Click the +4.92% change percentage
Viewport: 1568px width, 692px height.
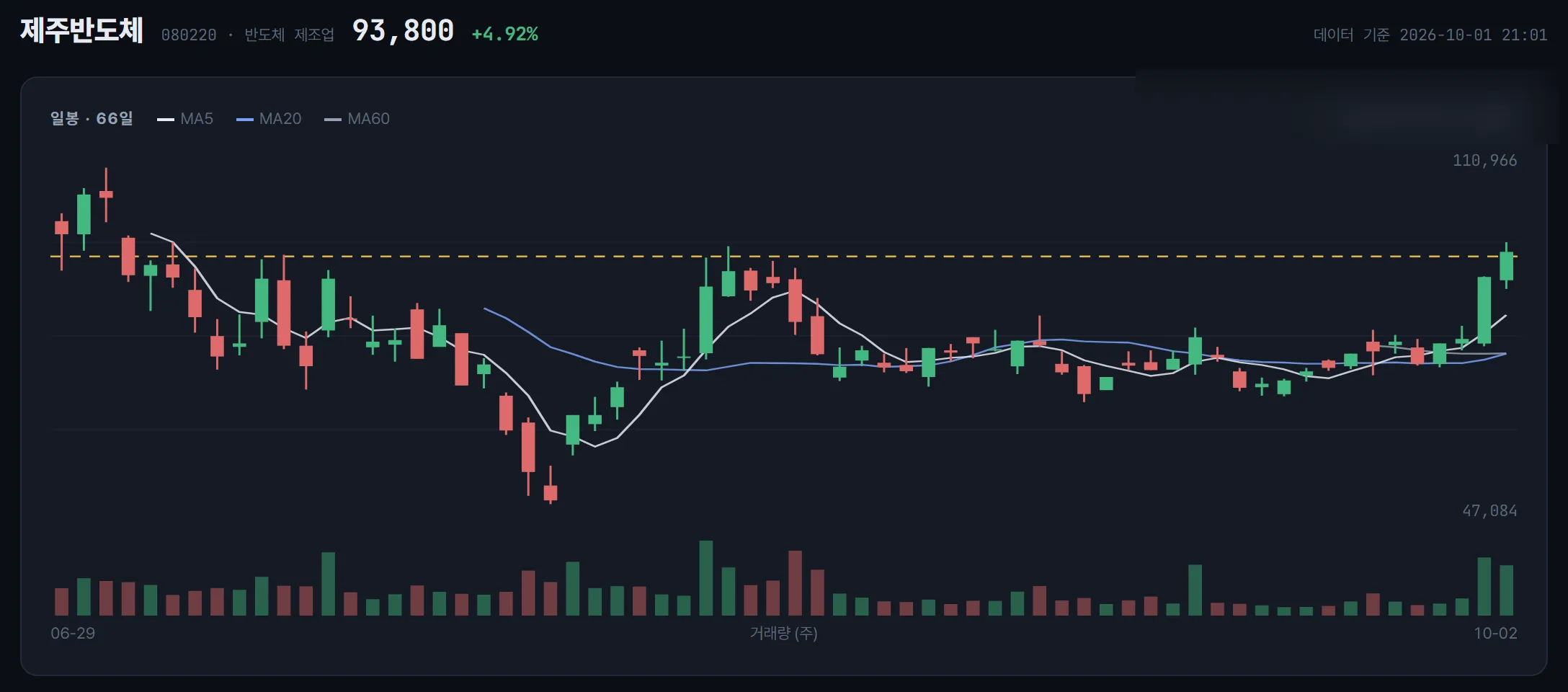504,34
